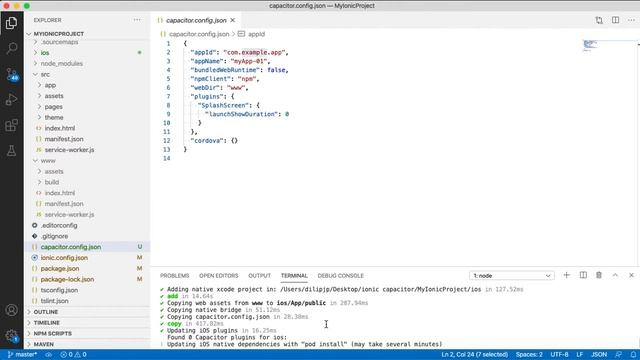The height and width of the screenshot is (360, 640).
Task: Open the Manage gear menu
Action: [x=11, y=336]
